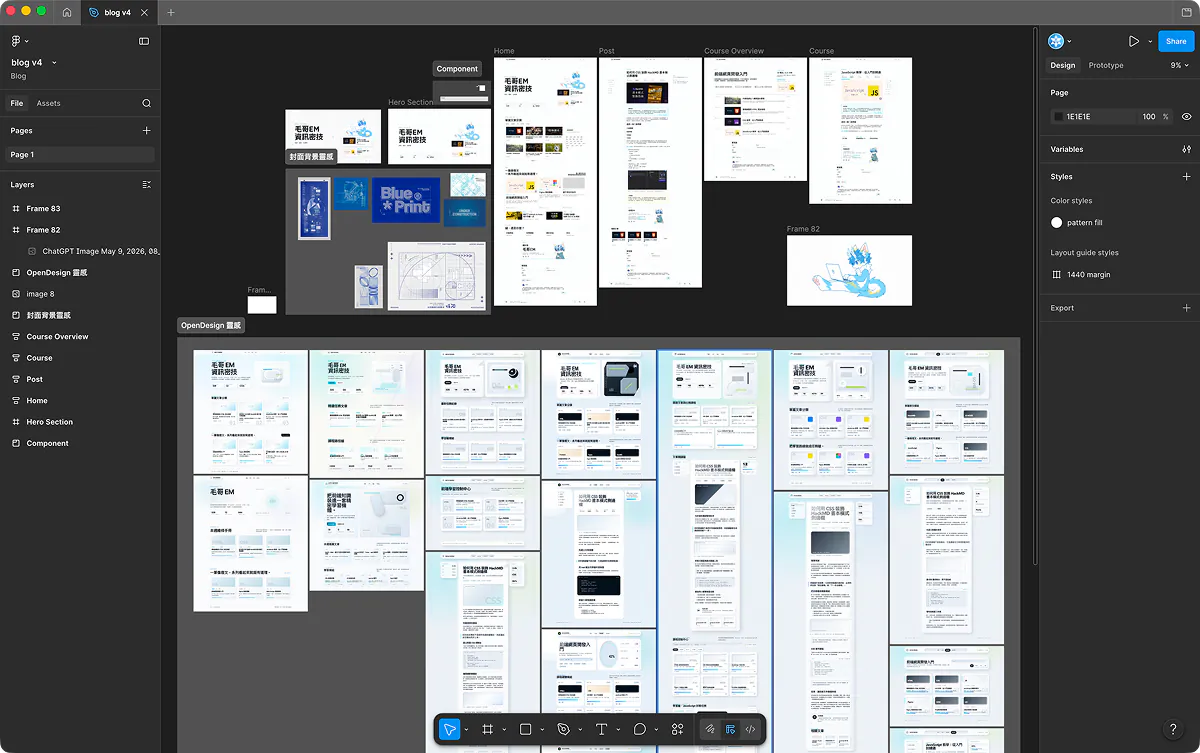This screenshot has height=753, width=1200.
Task: Open the Figma main menu dropdown
Action: click(20, 41)
